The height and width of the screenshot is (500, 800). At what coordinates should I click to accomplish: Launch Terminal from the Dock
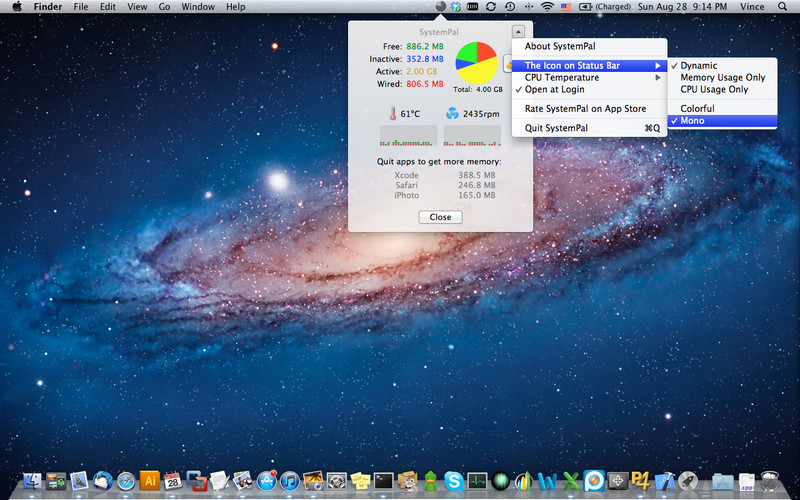[x=384, y=481]
